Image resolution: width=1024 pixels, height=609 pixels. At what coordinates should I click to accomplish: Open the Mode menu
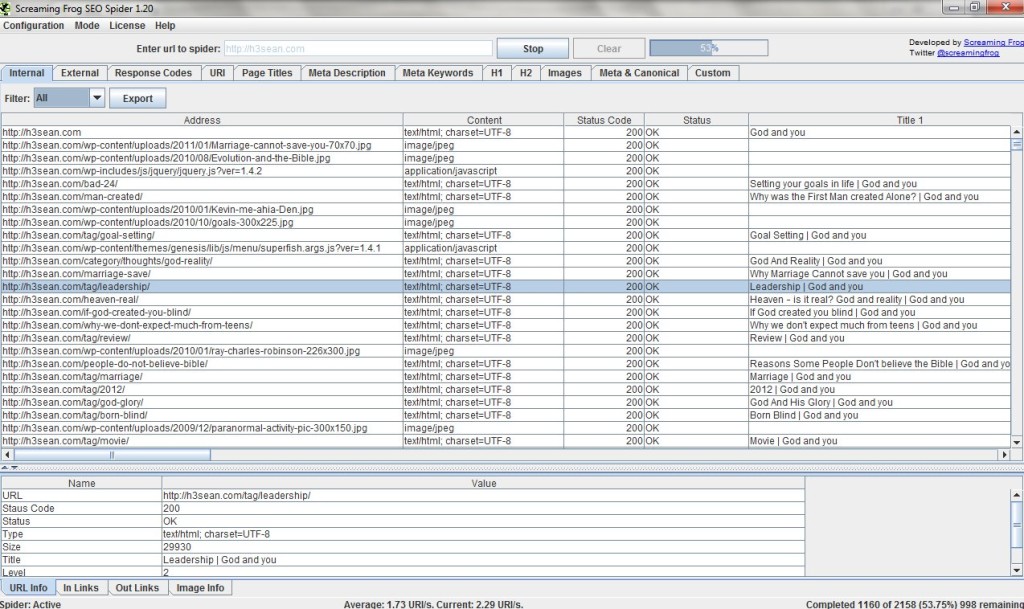(87, 25)
